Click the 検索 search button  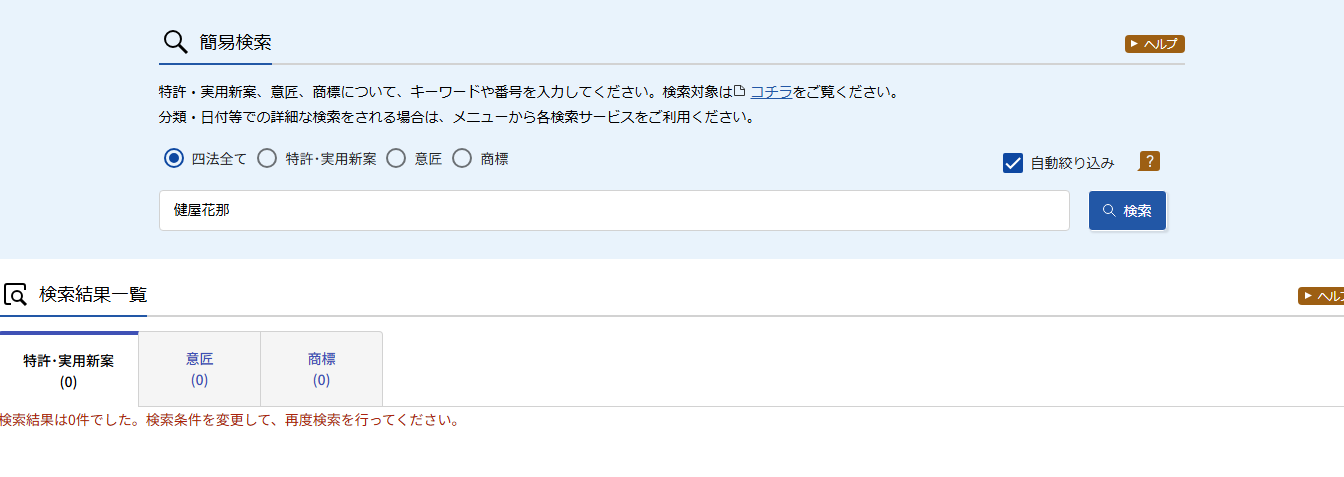[x=1127, y=211]
